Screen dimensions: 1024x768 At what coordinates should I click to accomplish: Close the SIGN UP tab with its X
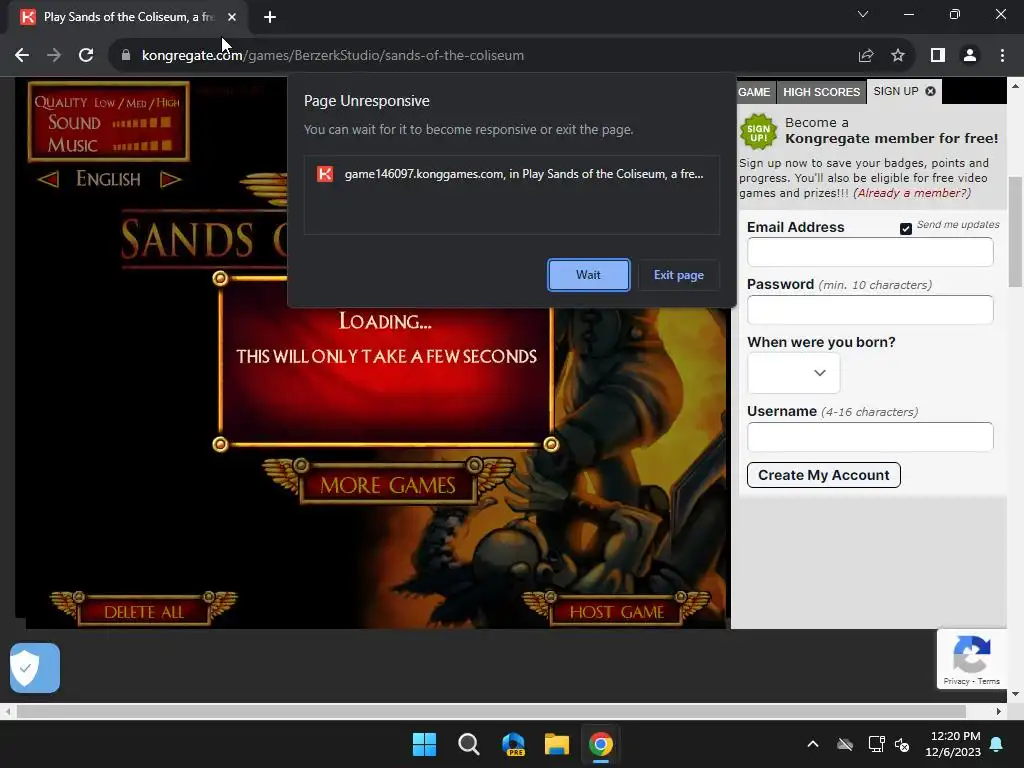931,91
